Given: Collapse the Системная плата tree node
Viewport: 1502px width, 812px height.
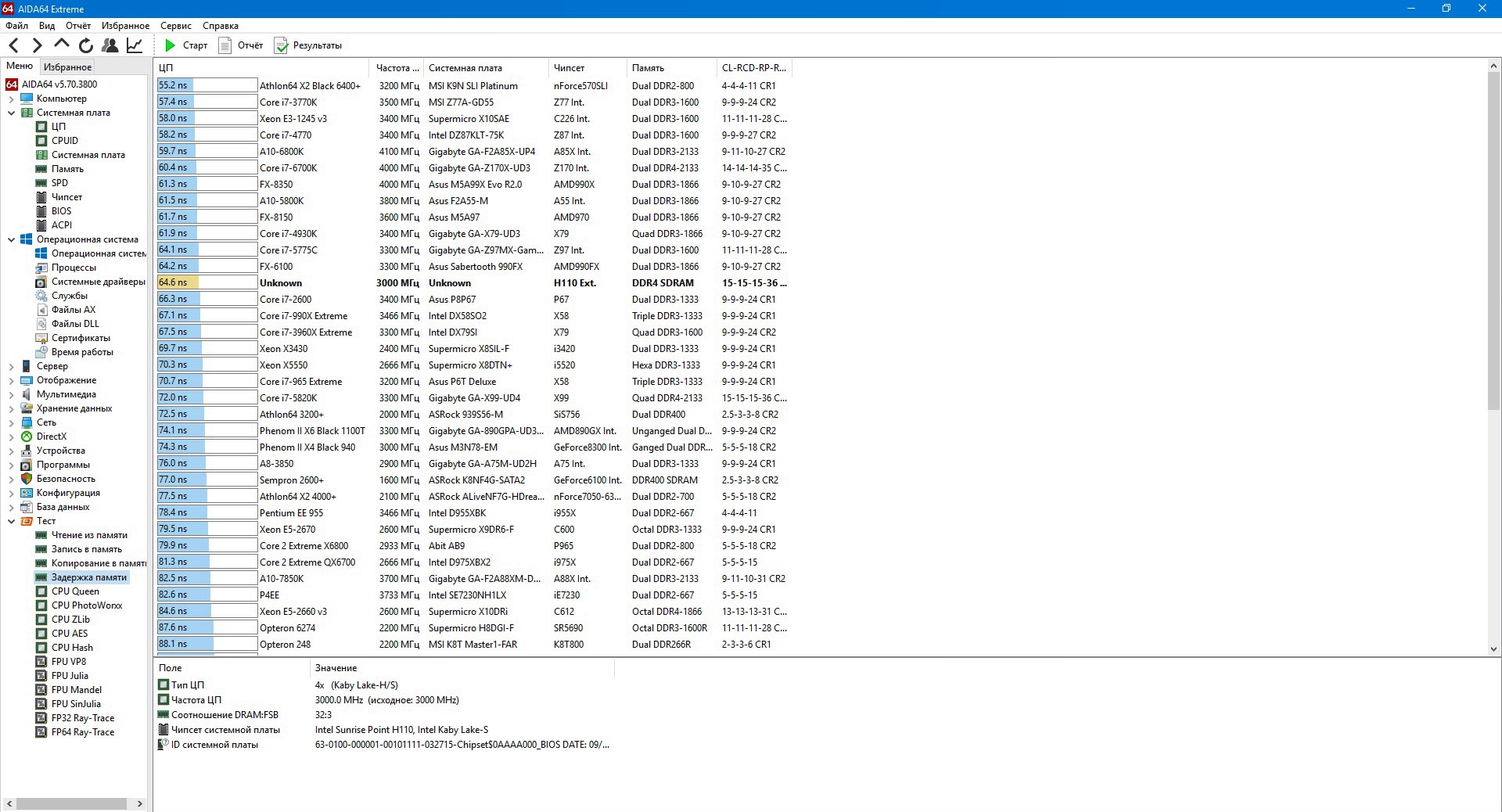Looking at the screenshot, I should pos(11,113).
